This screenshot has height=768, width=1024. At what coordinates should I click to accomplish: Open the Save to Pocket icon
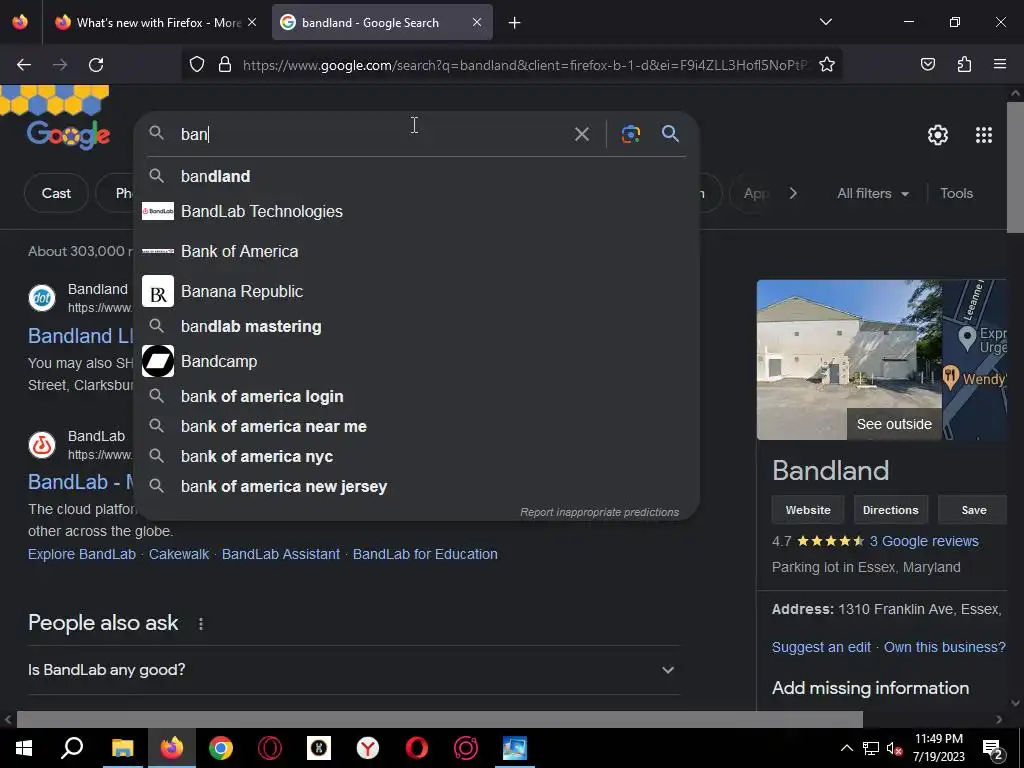coord(928,65)
